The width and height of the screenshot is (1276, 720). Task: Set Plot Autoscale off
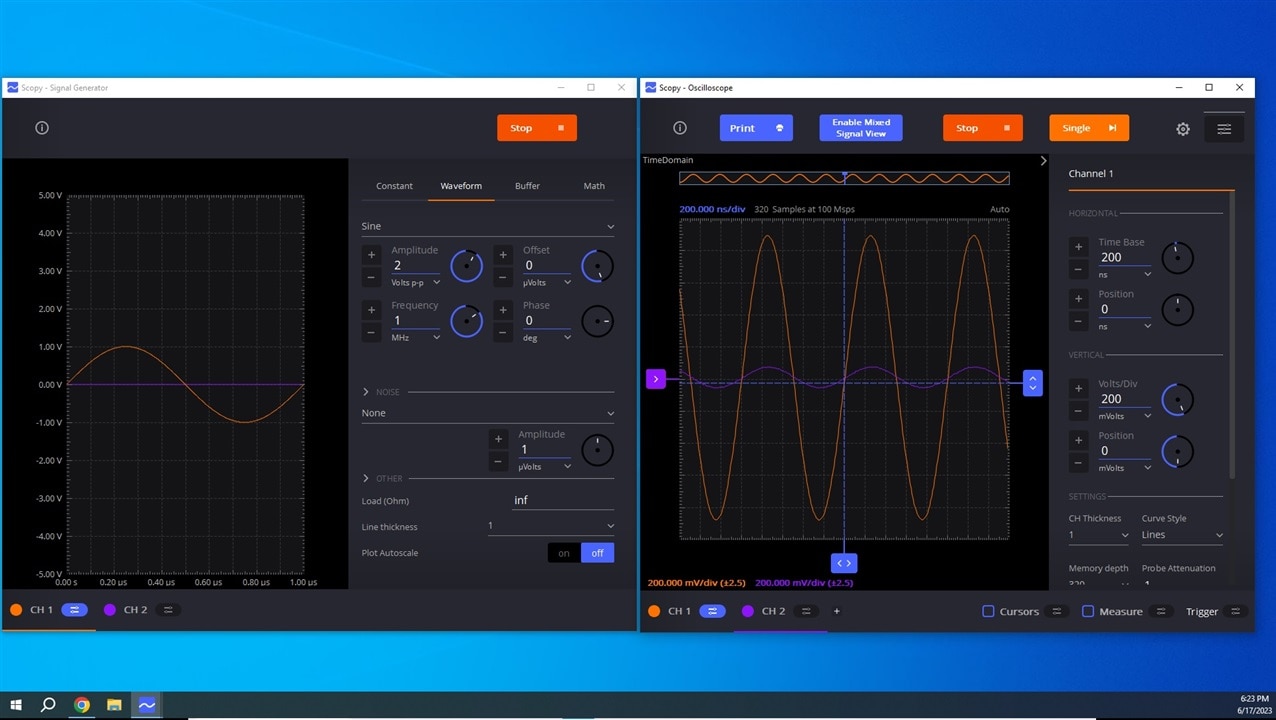[598, 553]
